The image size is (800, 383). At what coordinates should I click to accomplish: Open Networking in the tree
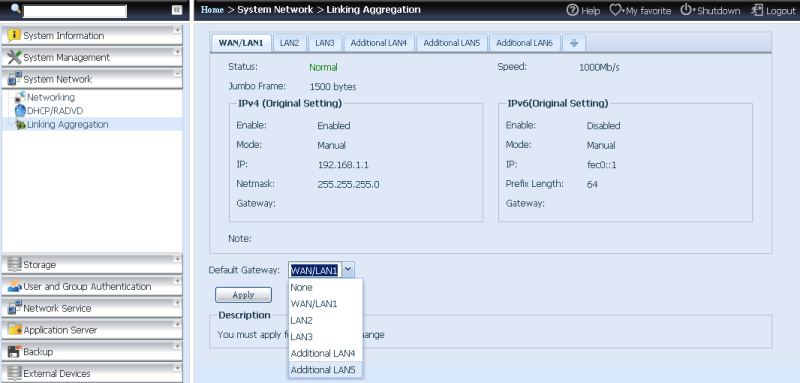pyautogui.click(x=51, y=97)
